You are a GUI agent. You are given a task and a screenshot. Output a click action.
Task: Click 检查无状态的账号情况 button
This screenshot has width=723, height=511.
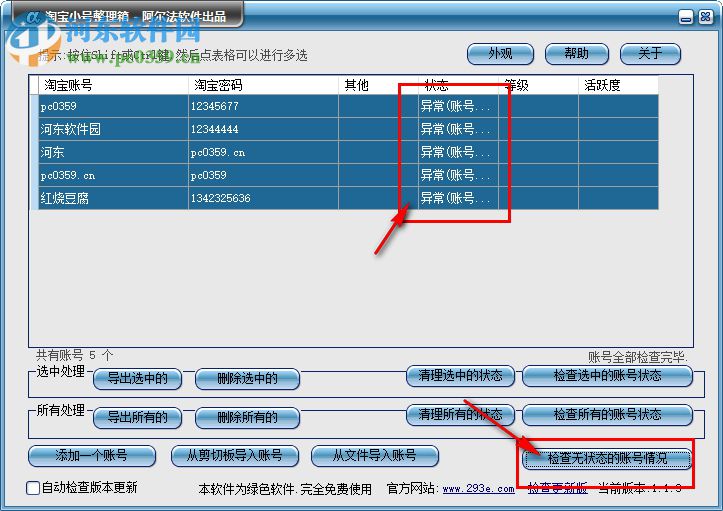coord(607,458)
